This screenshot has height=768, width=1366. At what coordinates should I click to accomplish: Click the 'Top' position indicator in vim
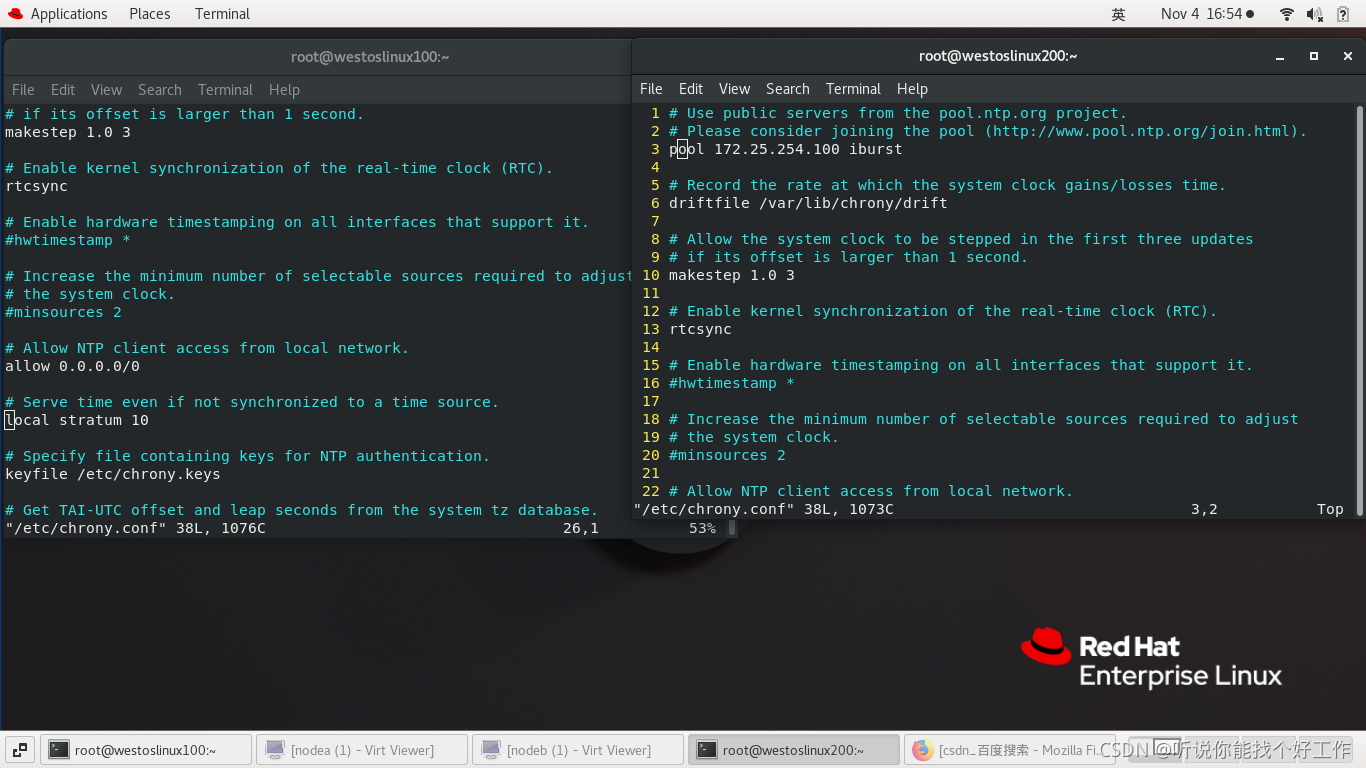coord(1330,509)
